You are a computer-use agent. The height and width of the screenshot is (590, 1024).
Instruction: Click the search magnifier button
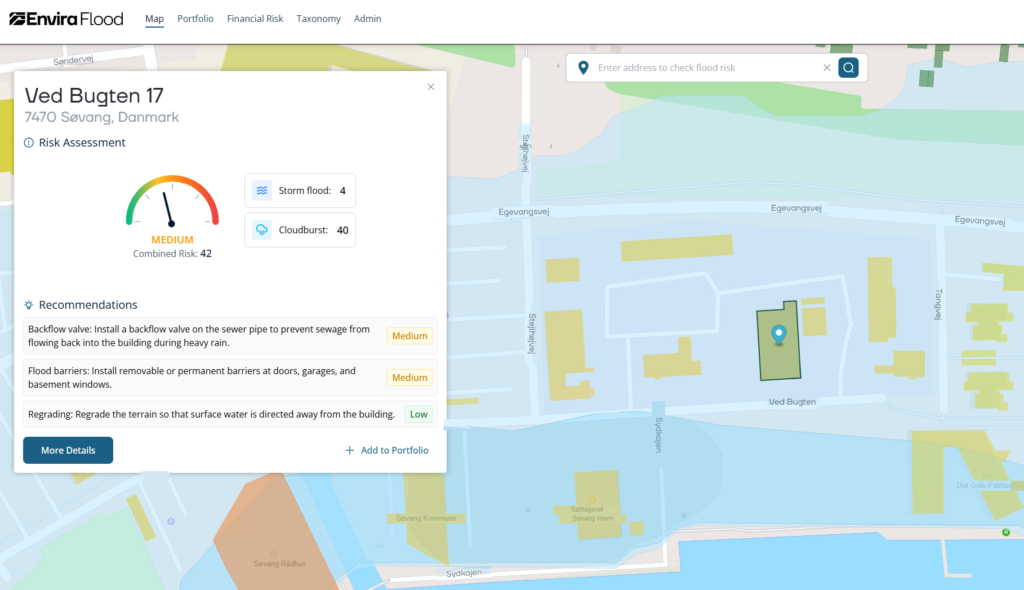(x=848, y=67)
